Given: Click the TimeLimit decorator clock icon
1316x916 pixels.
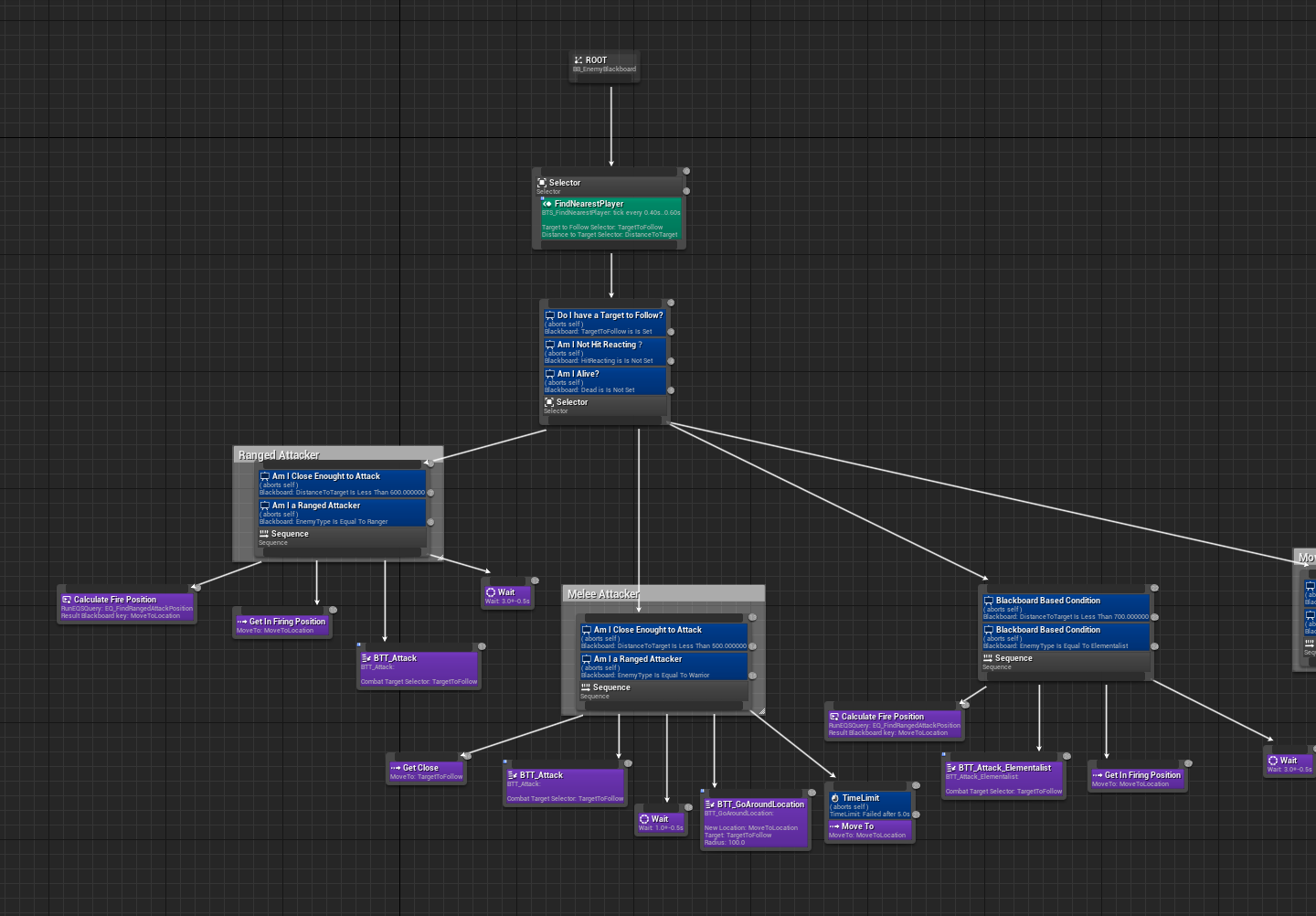Looking at the screenshot, I should coord(834,798).
